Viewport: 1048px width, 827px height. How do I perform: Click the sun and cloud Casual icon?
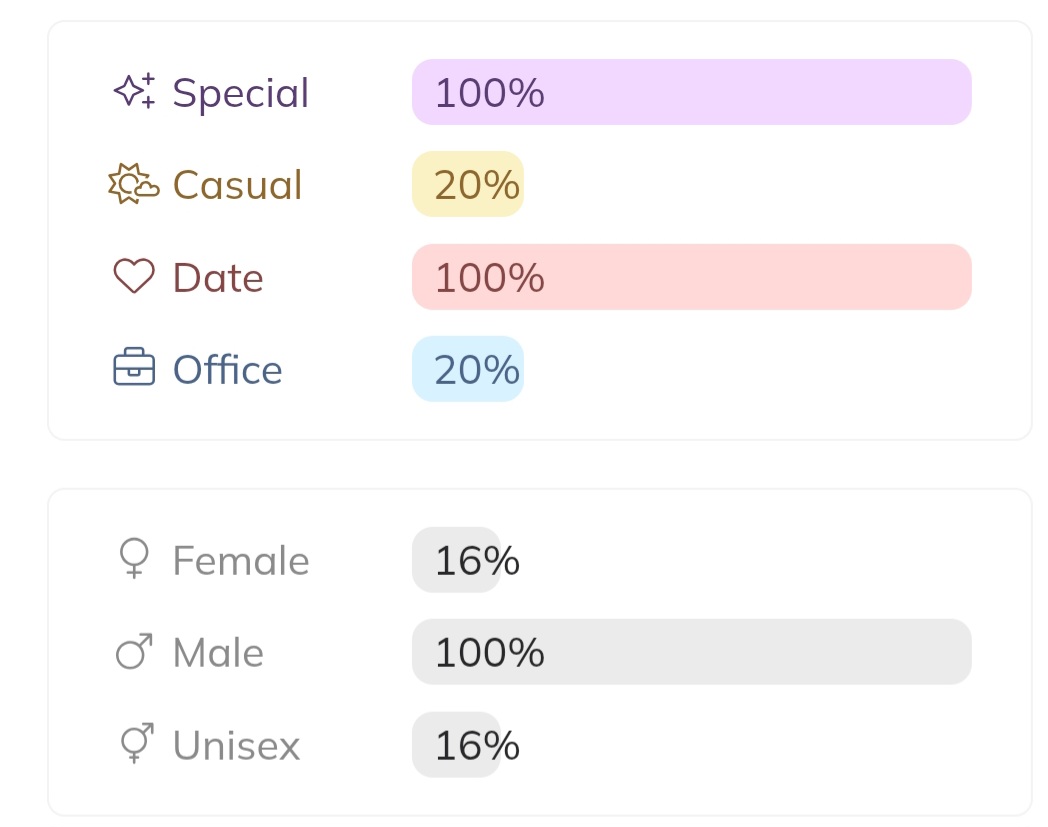134,185
